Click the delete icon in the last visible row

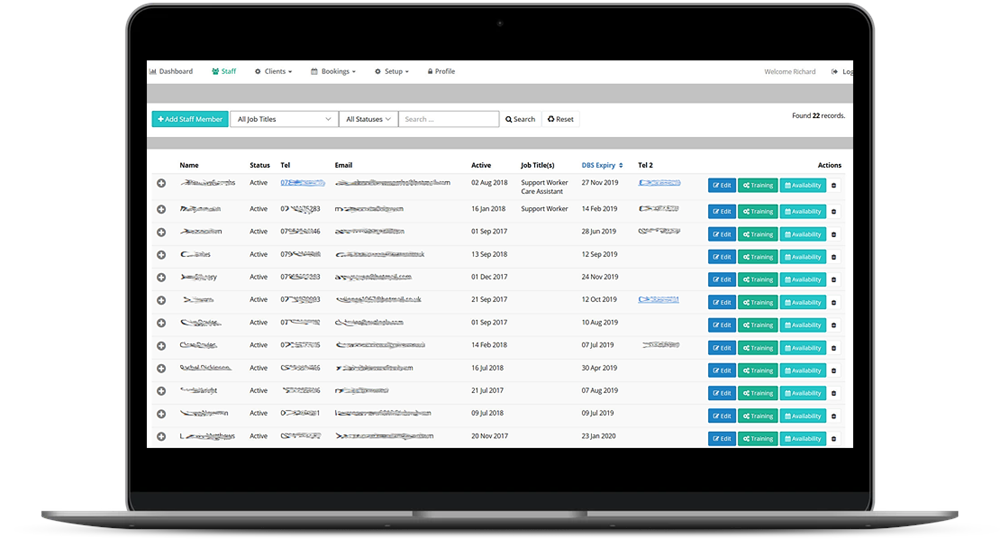[834, 439]
